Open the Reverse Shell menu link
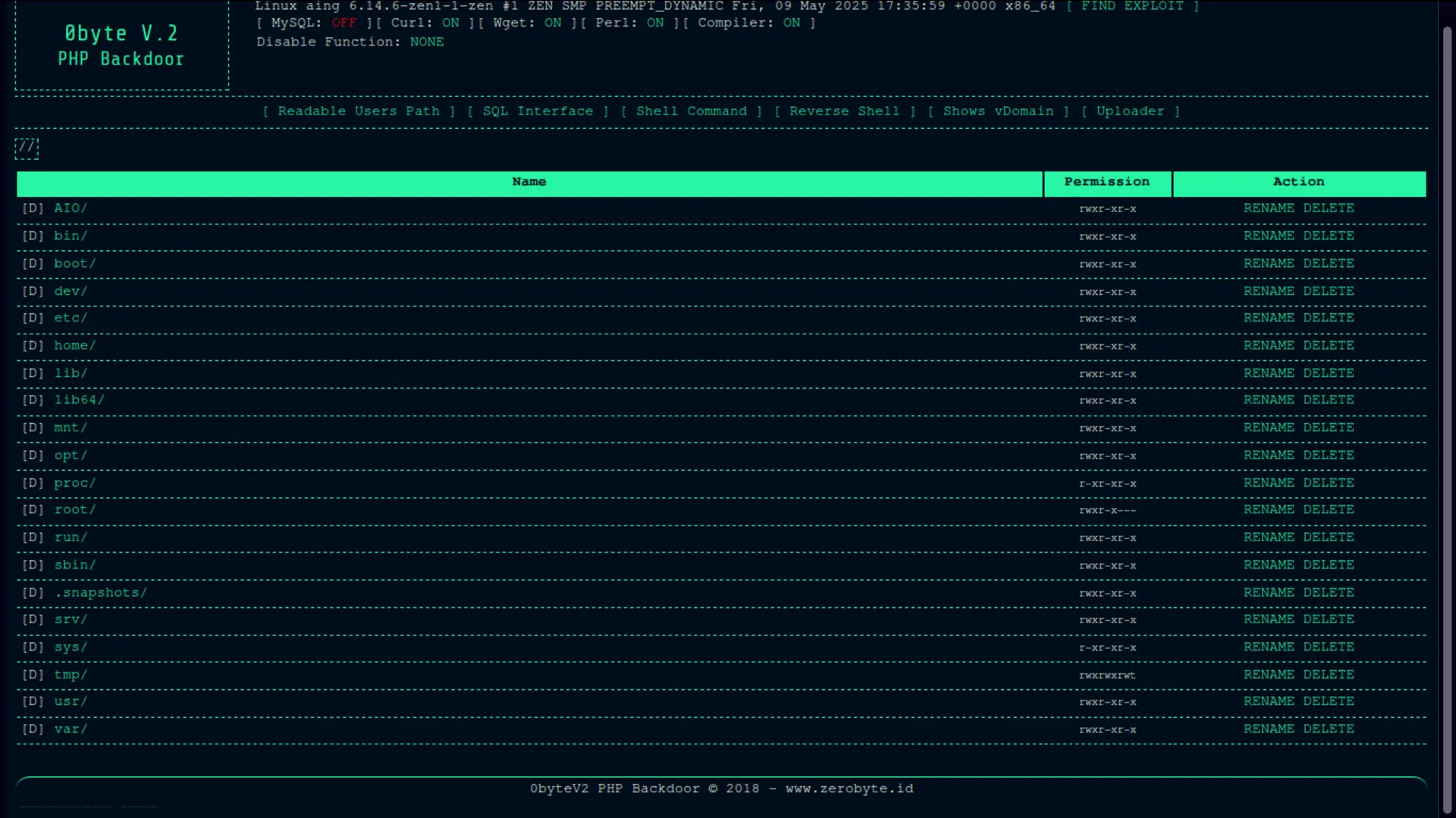 845,111
